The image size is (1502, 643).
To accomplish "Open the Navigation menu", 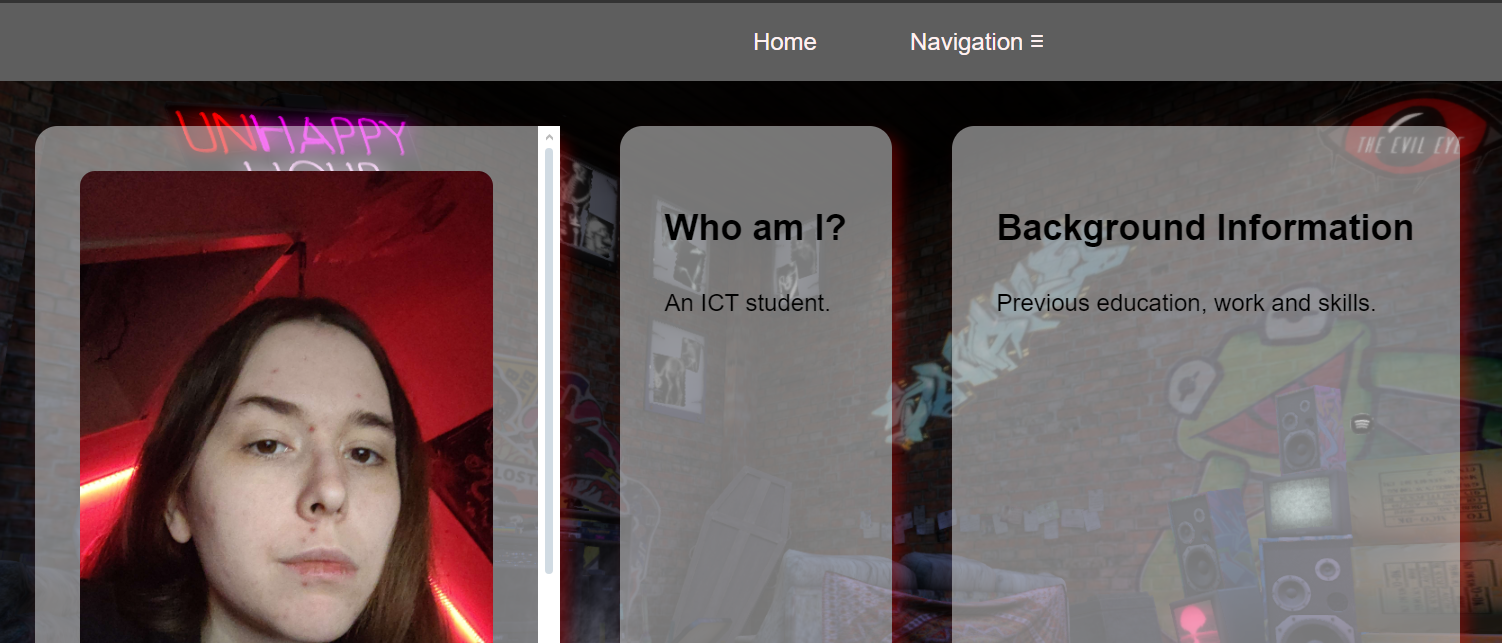I will tap(977, 42).
